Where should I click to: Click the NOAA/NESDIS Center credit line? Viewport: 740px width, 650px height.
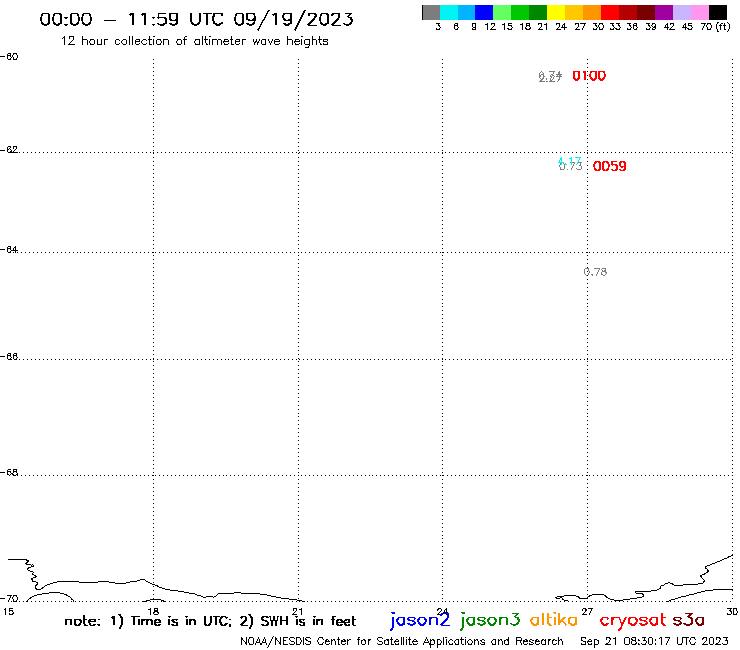coord(402,641)
